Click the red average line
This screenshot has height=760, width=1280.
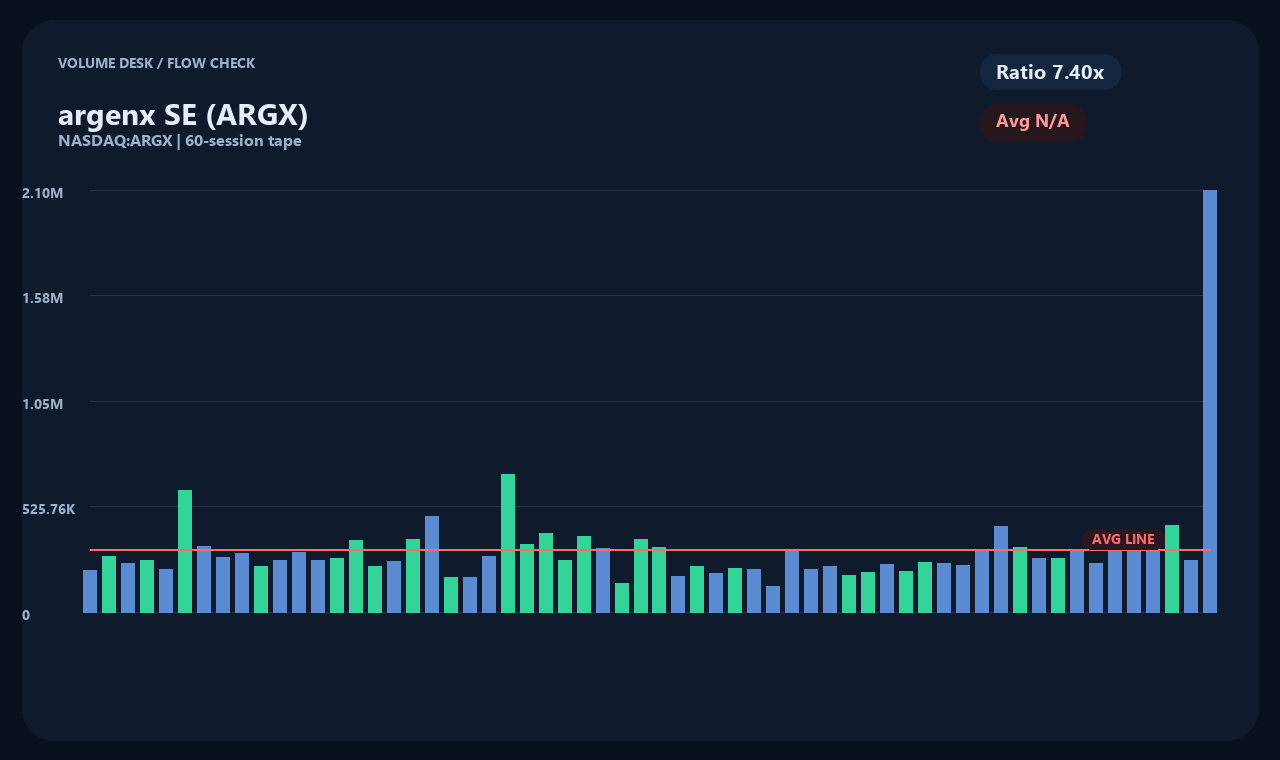650,550
